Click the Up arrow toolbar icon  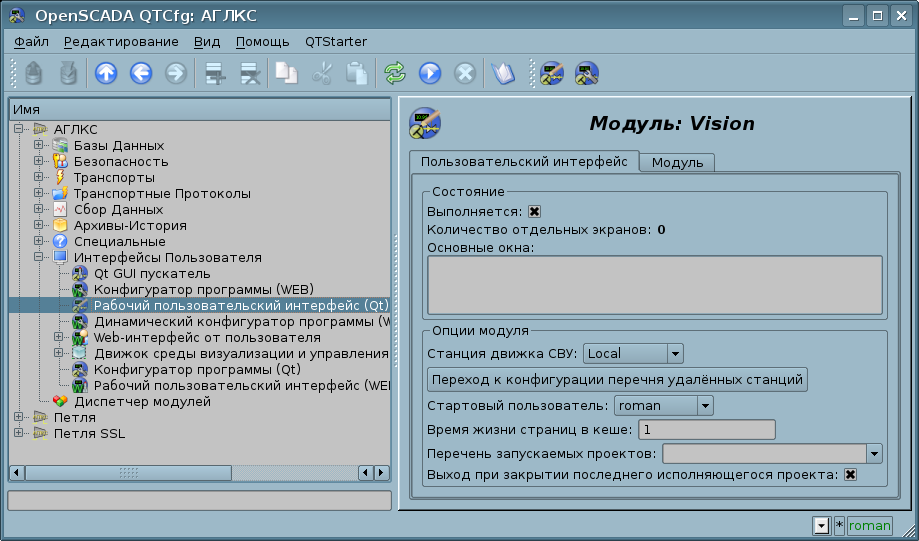pyautogui.click(x=105, y=73)
